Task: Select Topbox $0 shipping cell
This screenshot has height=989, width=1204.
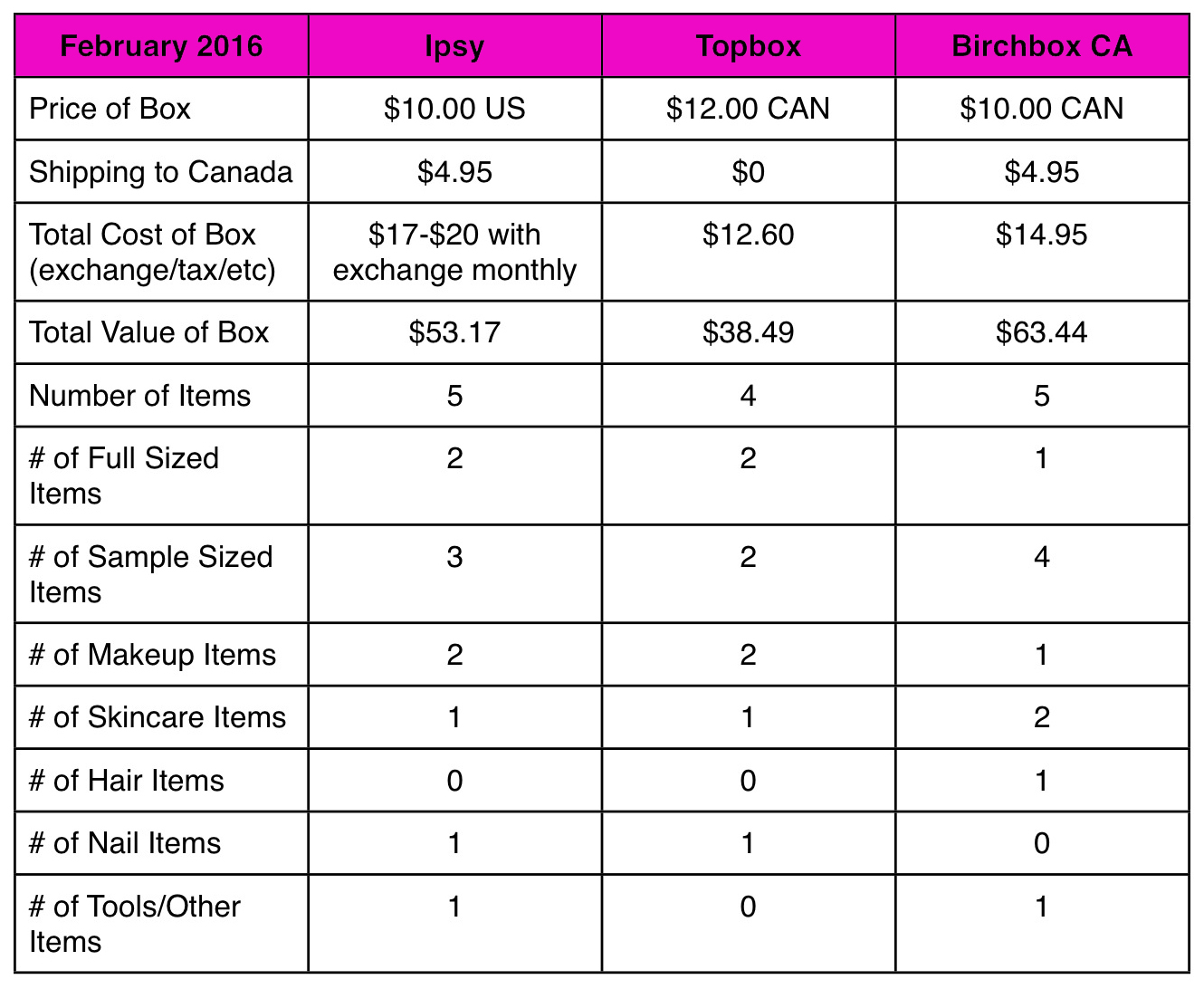Action: tap(748, 172)
